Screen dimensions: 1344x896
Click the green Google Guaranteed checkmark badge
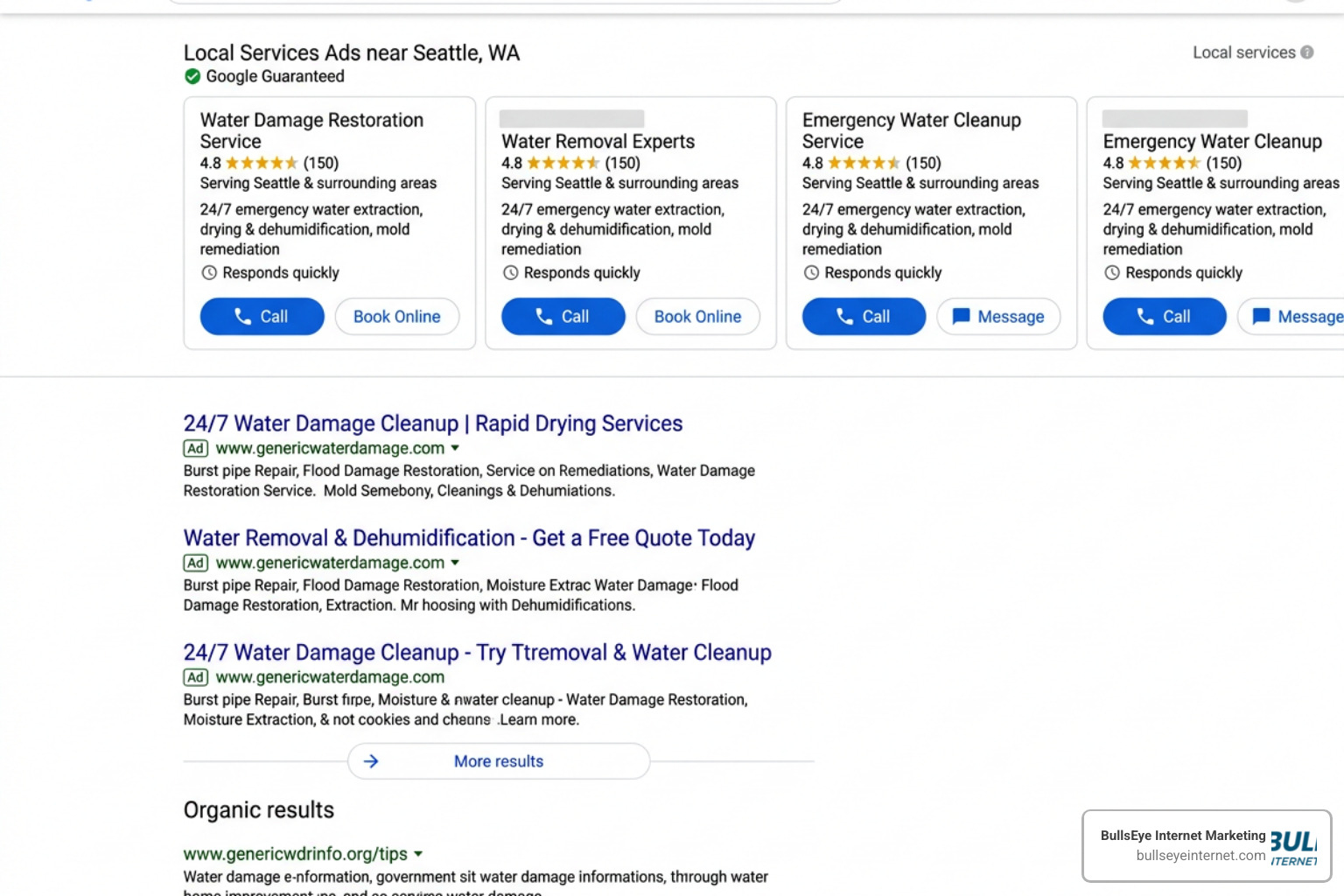(x=192, y=77)
